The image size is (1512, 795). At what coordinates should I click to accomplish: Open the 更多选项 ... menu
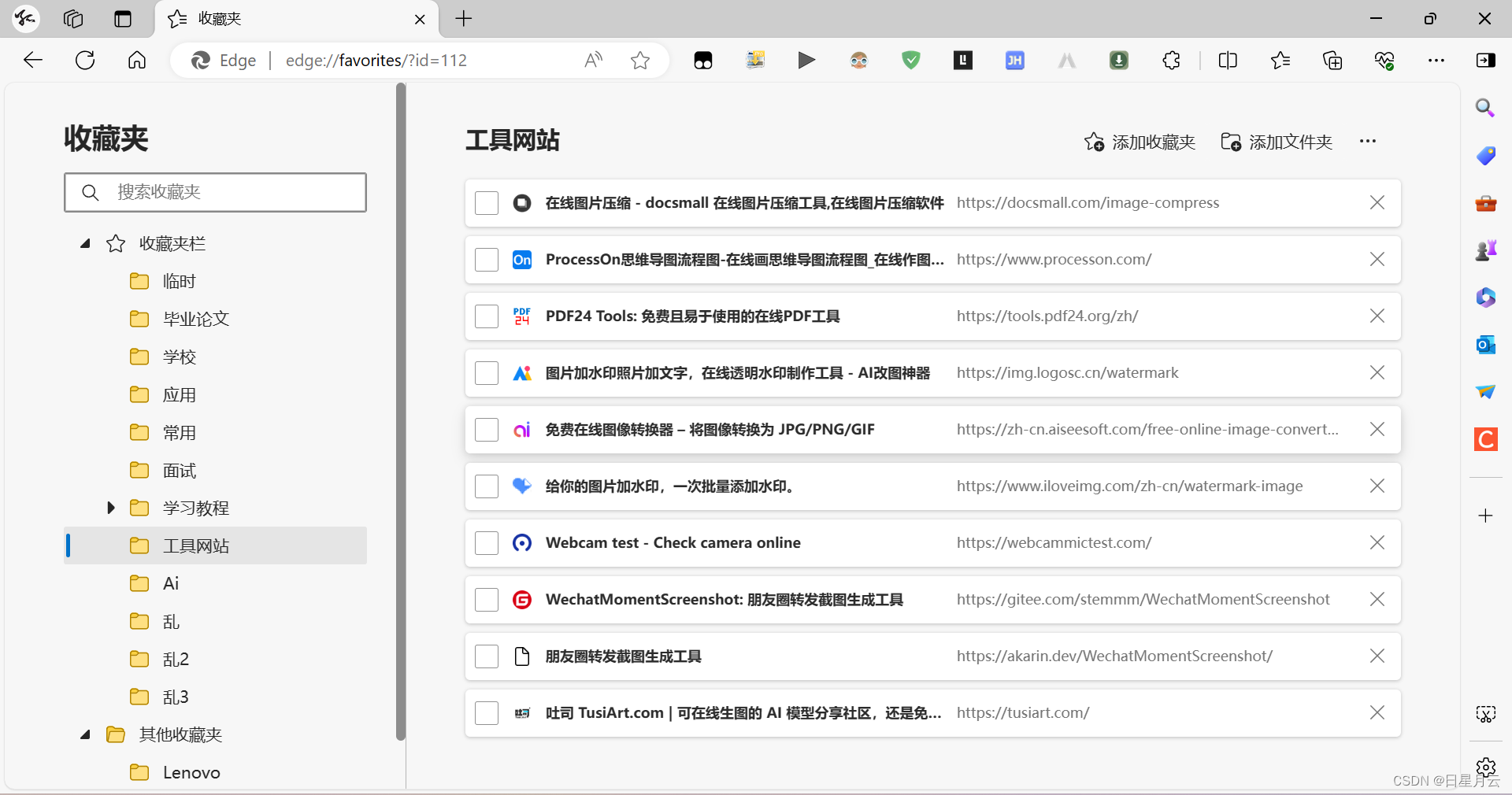tap(1368, 142)
